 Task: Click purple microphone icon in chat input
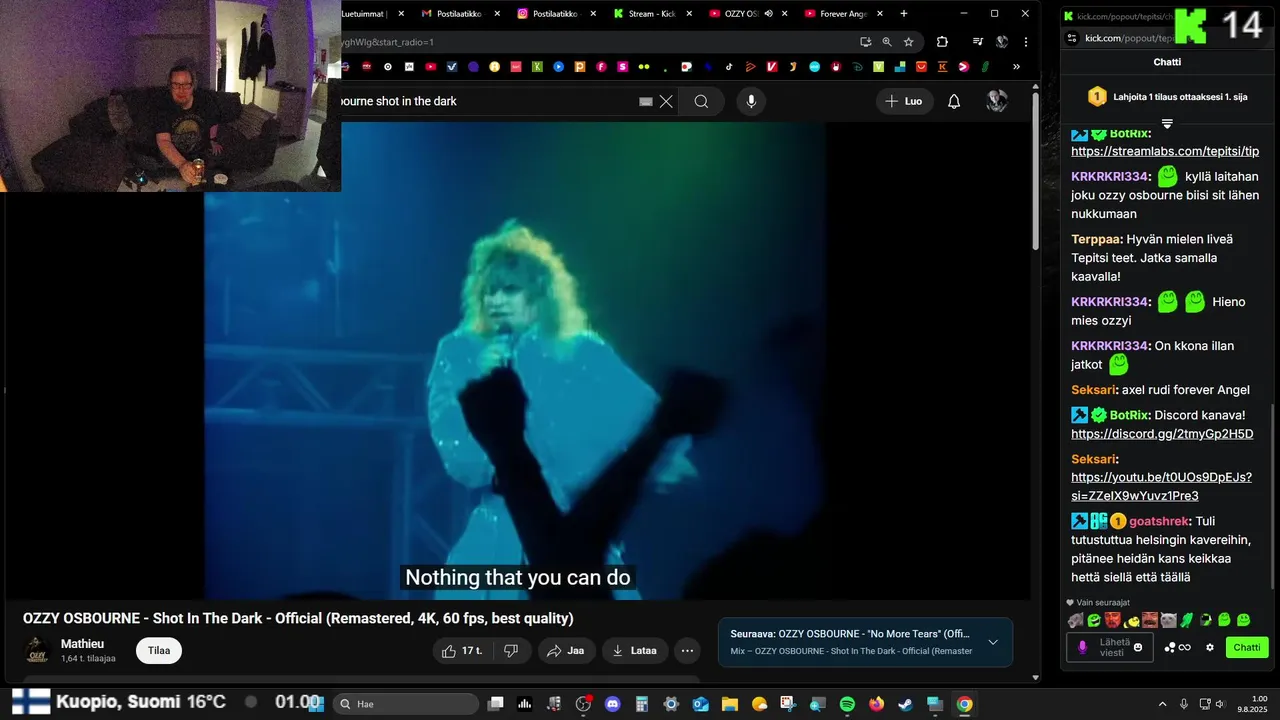coord(1082,648)
